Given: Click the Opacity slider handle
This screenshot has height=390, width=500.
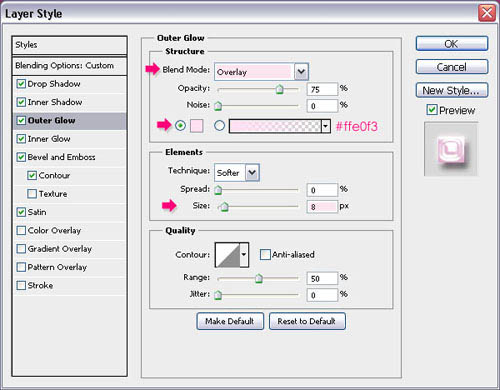Looking at the screenshot, I should [280, 89].
